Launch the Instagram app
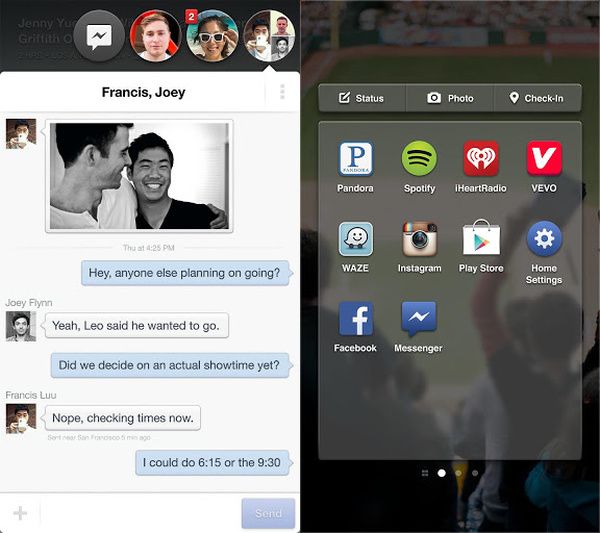The height and width of the screenshot is (533, 600). pyautogui.click(x=419, y=240)
